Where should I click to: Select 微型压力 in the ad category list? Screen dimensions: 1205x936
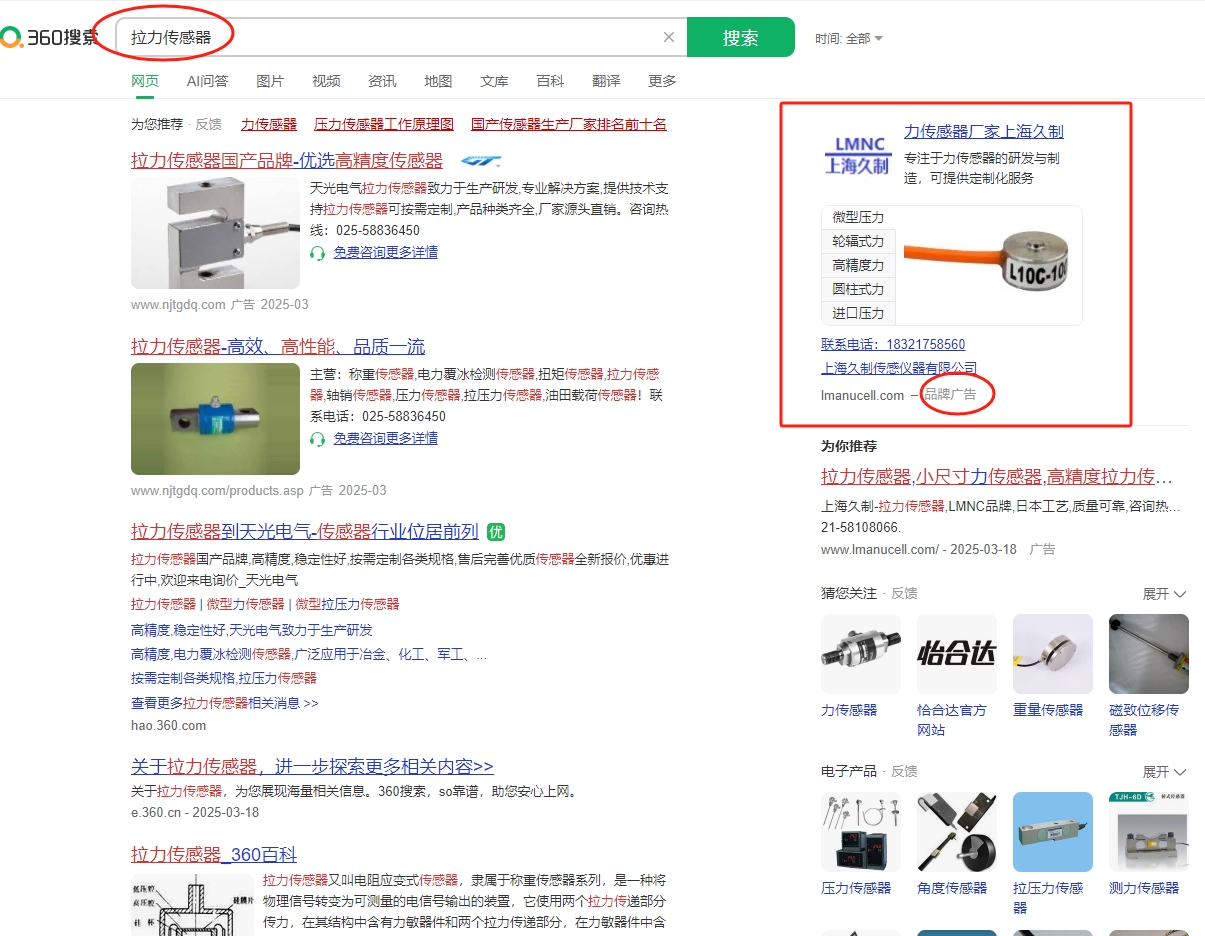pyautogui.click(x=858, y=217)
